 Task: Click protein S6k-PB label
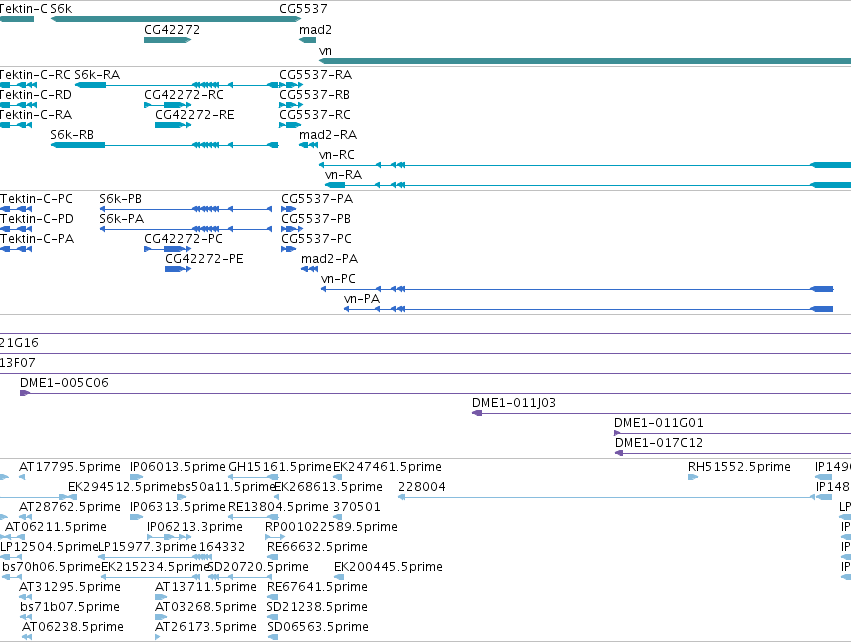120,199
